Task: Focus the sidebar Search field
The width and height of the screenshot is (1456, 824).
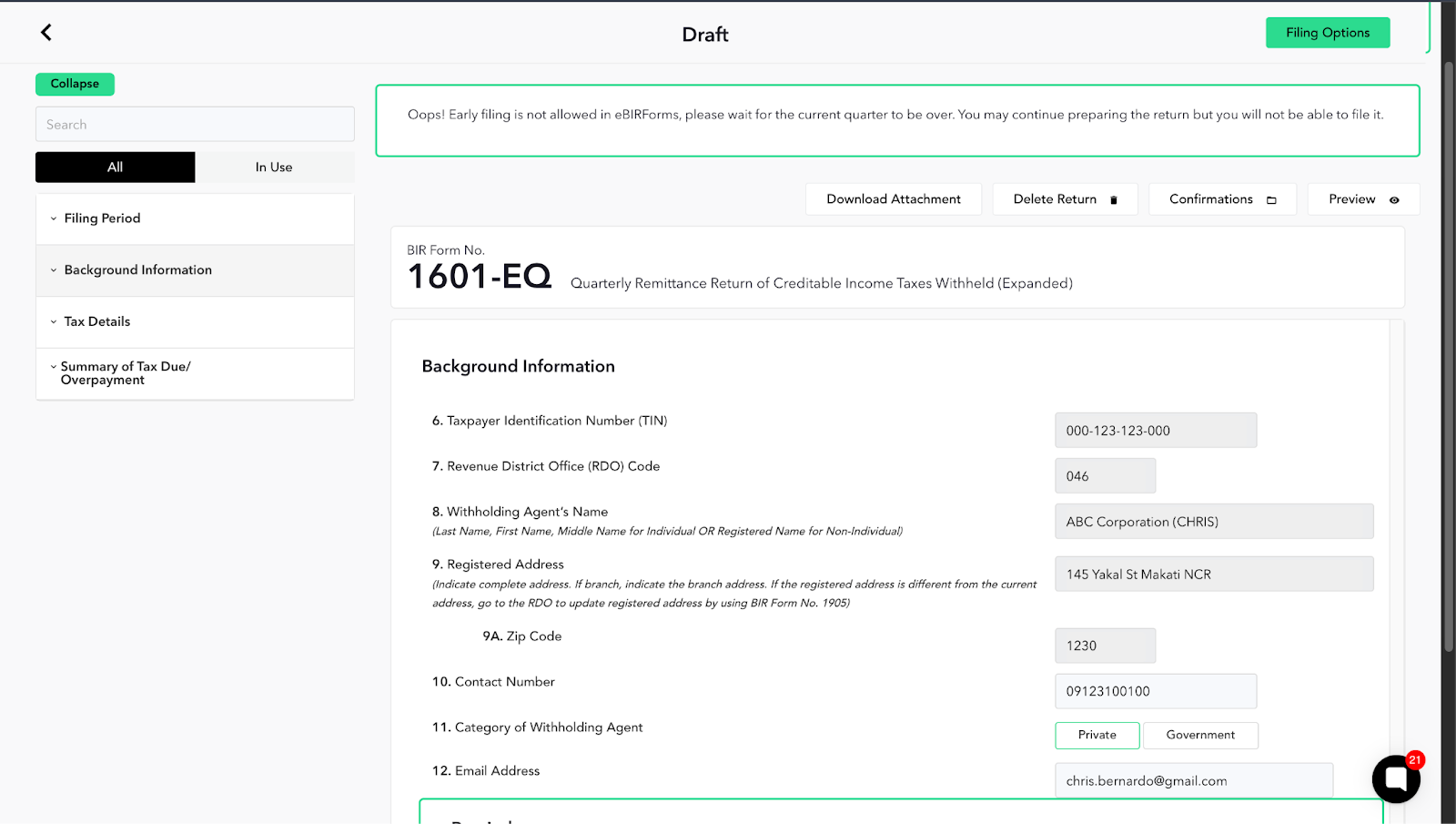Action: (195, 125)
